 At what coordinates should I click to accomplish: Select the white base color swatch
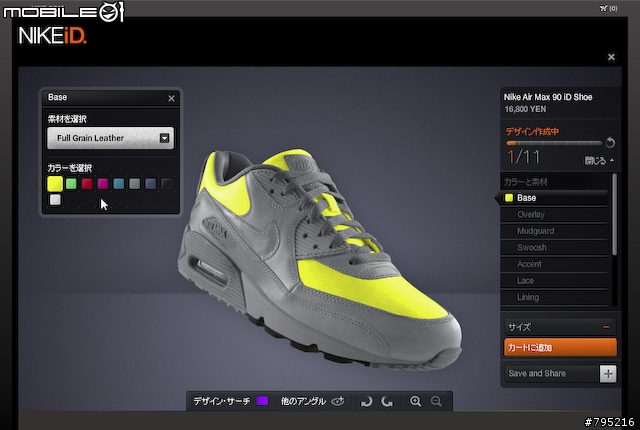[x=55, y=199]
